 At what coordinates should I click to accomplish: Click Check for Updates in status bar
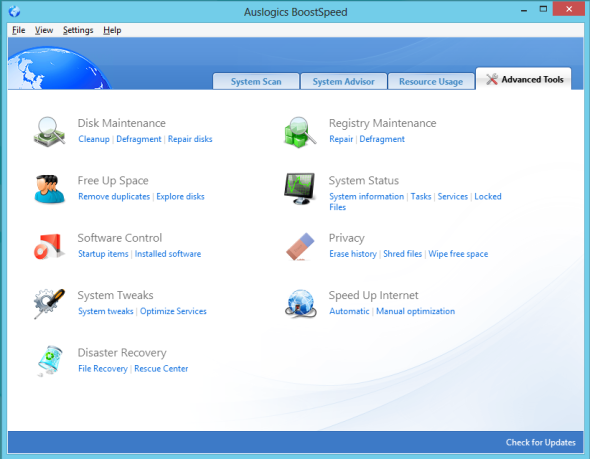coord(541,442)
